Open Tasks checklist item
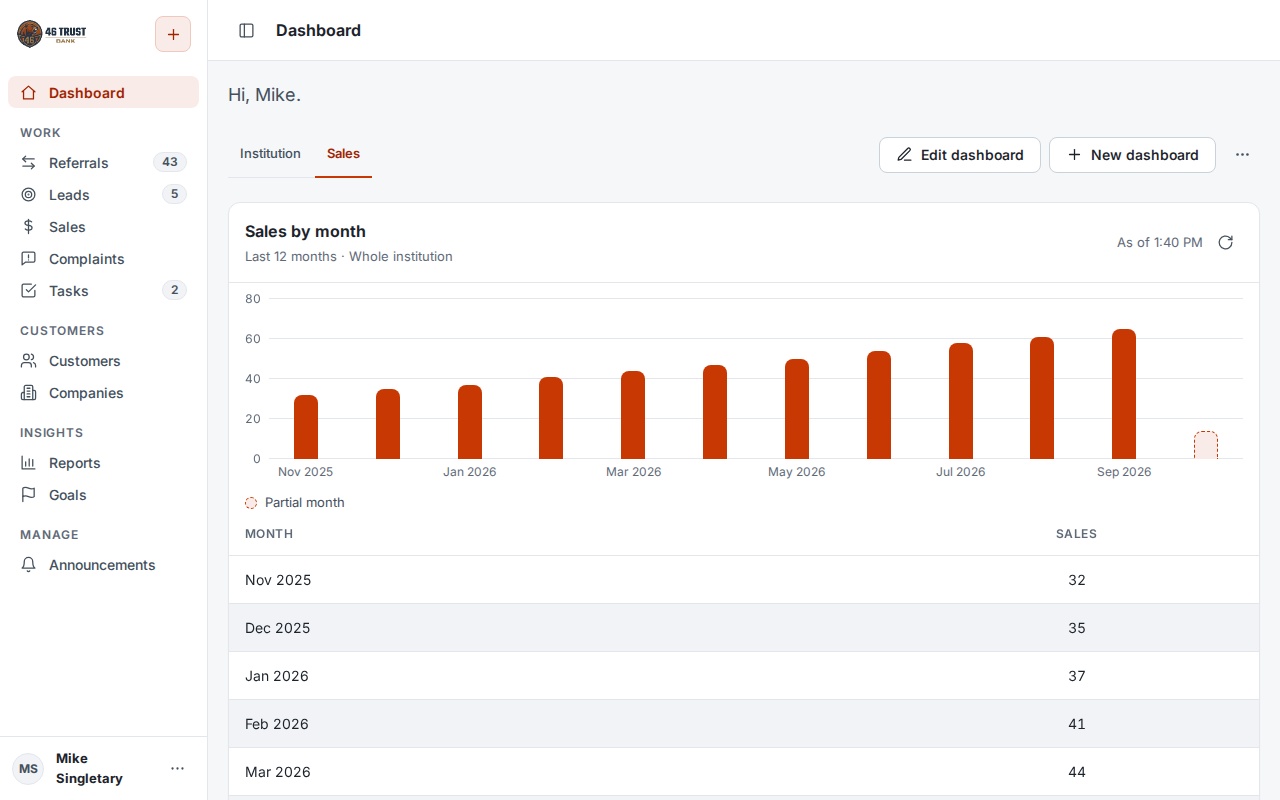The height and width of the screenshot is (800, 1280). point(103,291)
